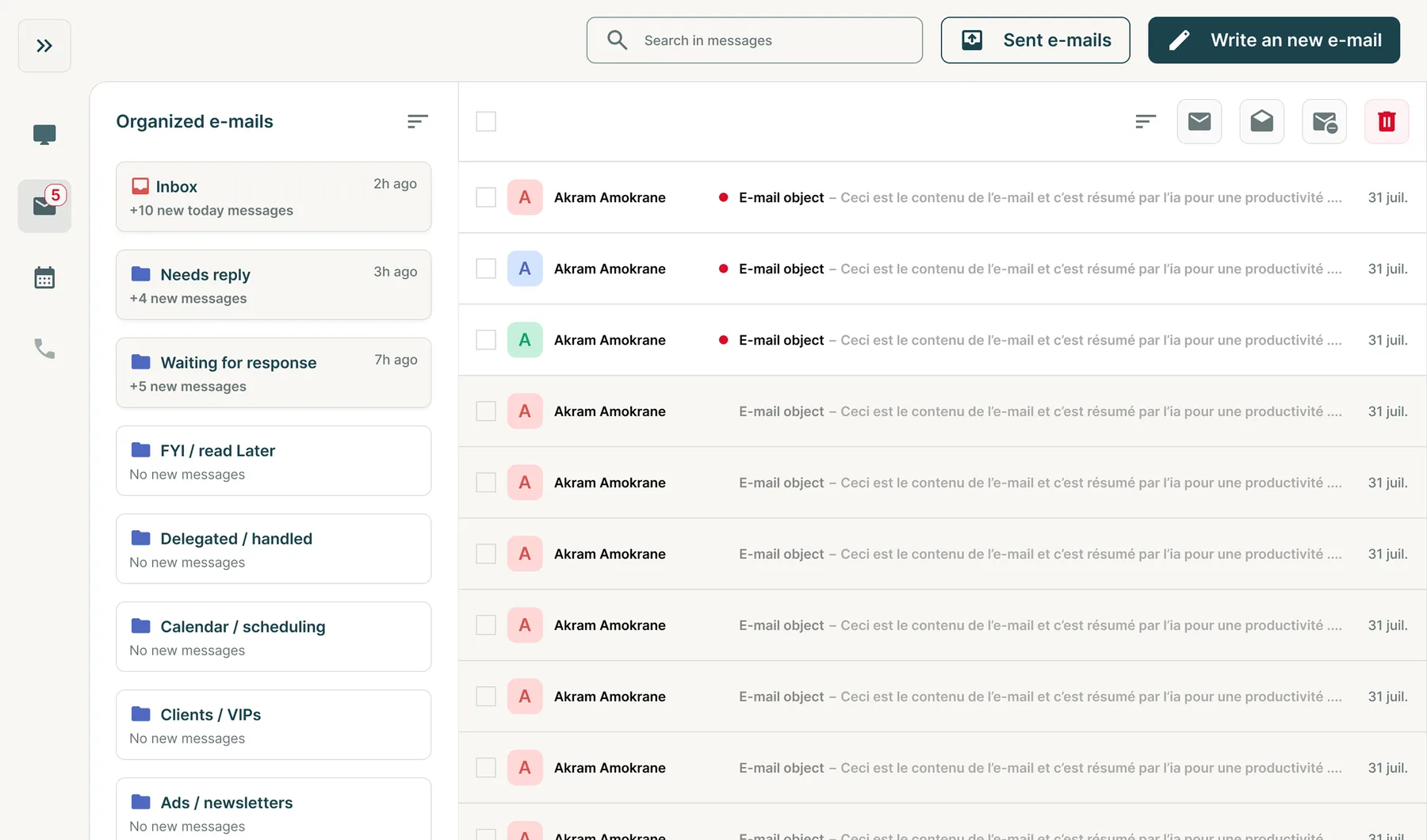Image resolution: width=1427 pixels, height=840 pixels.
Task: Select Ads / newsletters folder
Action: click(274, 809)
